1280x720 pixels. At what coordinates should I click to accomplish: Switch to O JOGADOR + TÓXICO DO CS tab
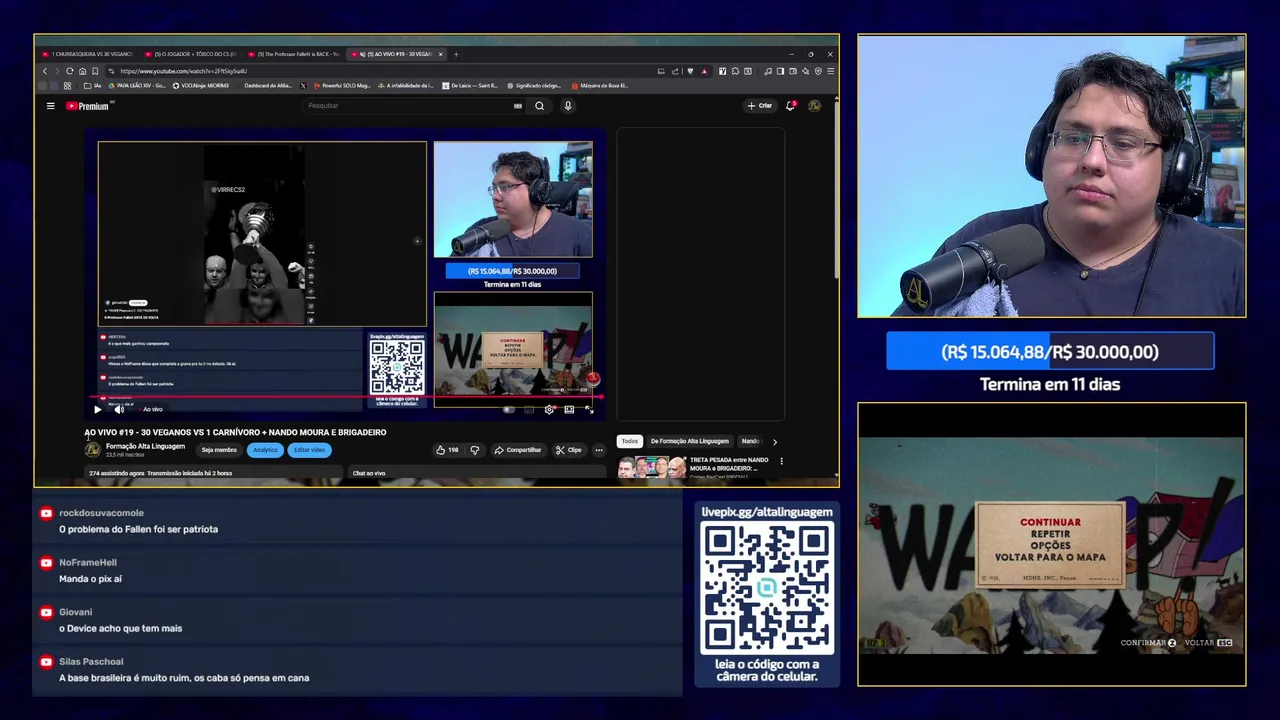190,54
